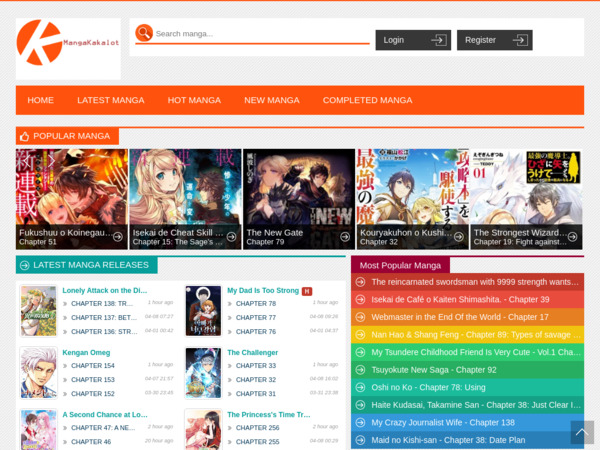Image resolution: width=600 pixels, height=450 pixels.
Task: Open The Challenger title link
Action: coord(252,352)
